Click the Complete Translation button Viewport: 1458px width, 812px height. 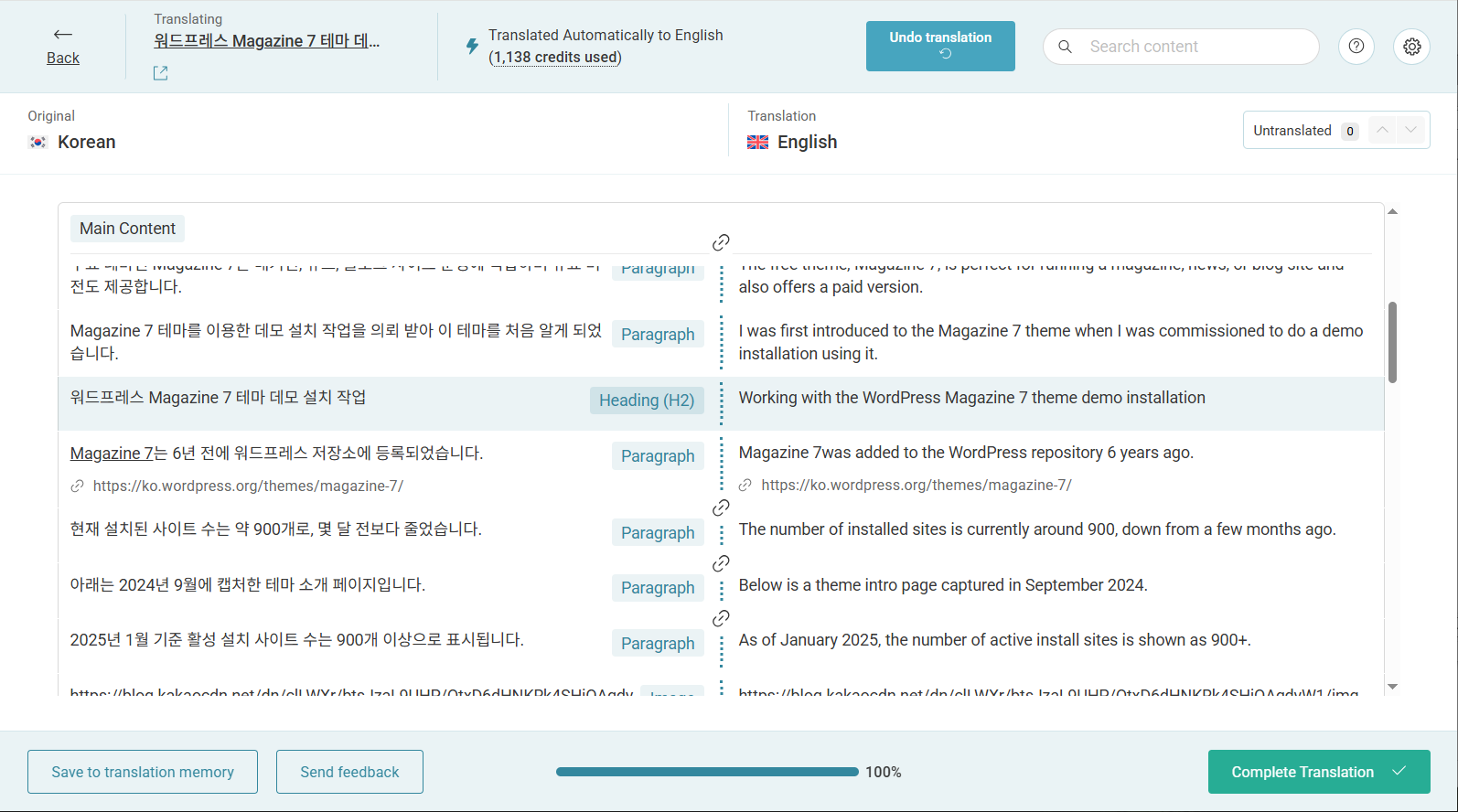(1319, 772)
